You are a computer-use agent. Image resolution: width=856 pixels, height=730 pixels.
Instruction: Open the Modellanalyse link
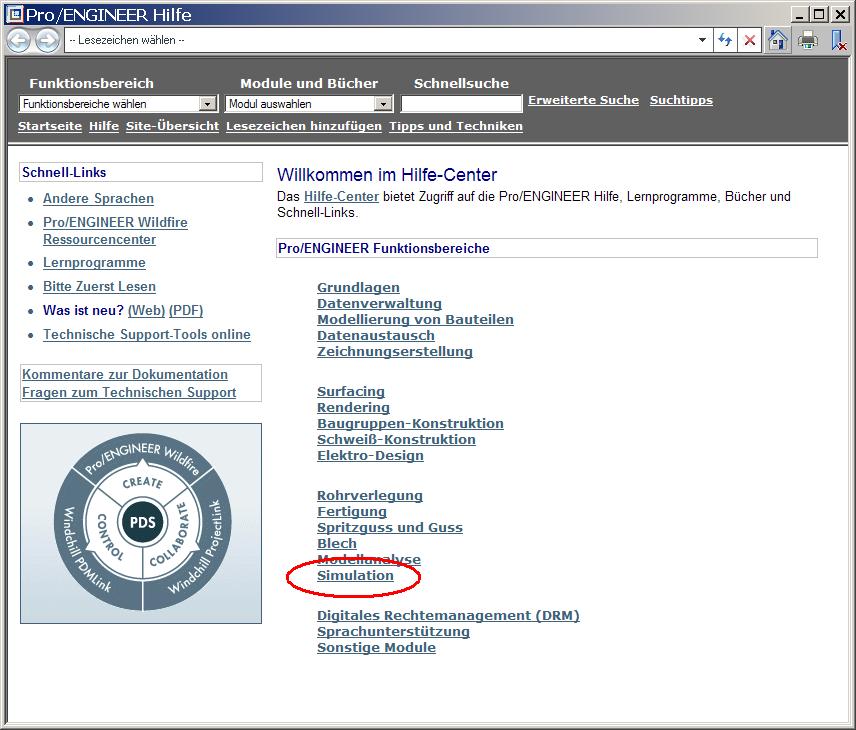[x=369, y=560]
